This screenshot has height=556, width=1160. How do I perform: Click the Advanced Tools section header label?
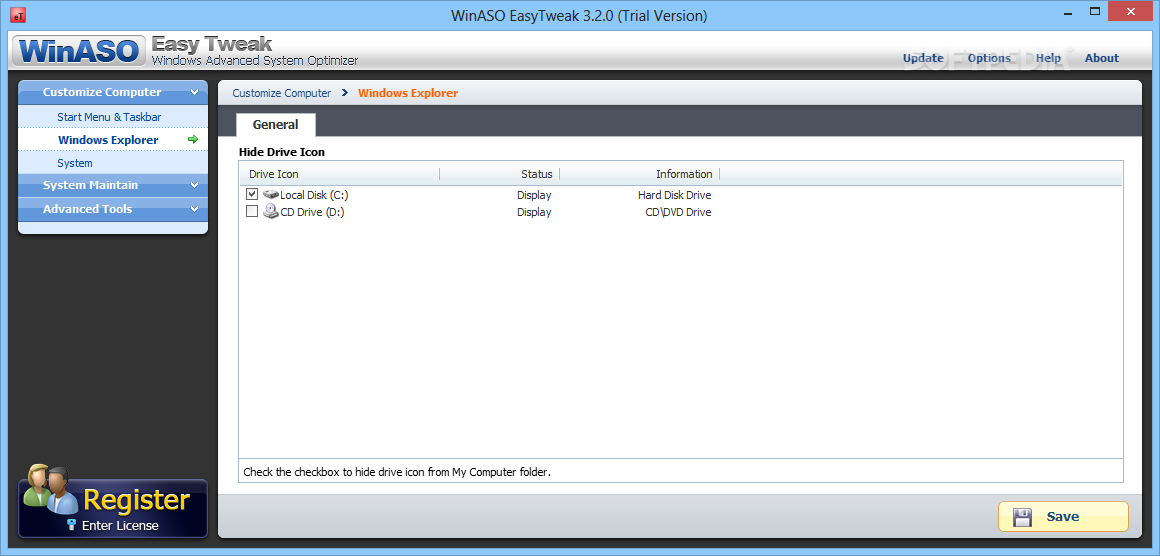click(x=87, y=209)
